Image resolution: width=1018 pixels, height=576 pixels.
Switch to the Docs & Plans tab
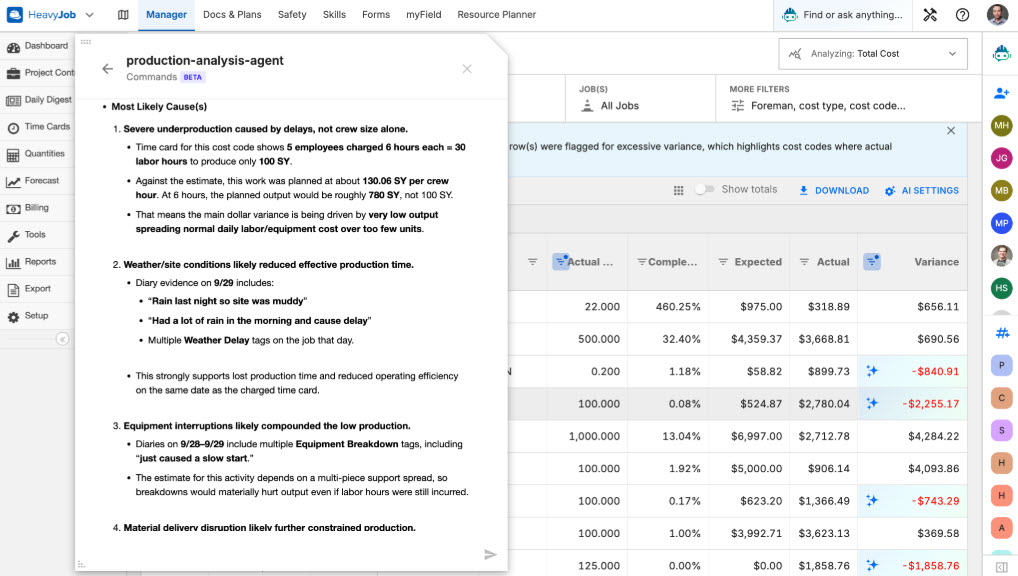pos(232,14)
